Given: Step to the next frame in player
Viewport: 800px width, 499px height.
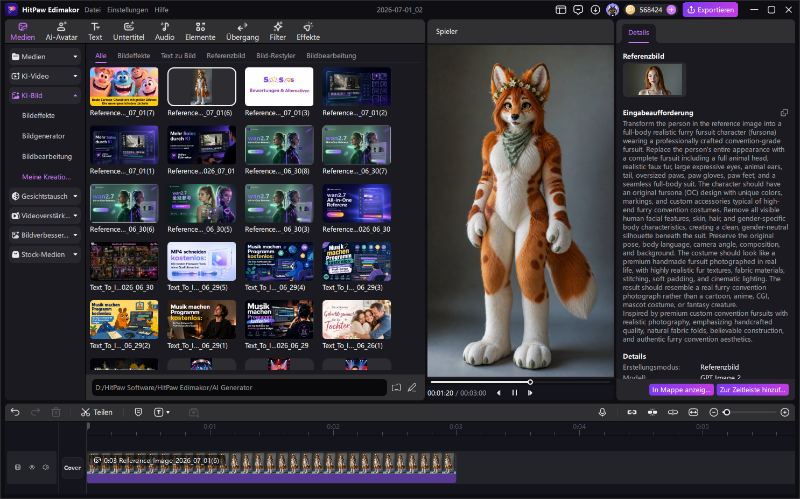Looking at the screenshot, I should (x=530, y=393).
